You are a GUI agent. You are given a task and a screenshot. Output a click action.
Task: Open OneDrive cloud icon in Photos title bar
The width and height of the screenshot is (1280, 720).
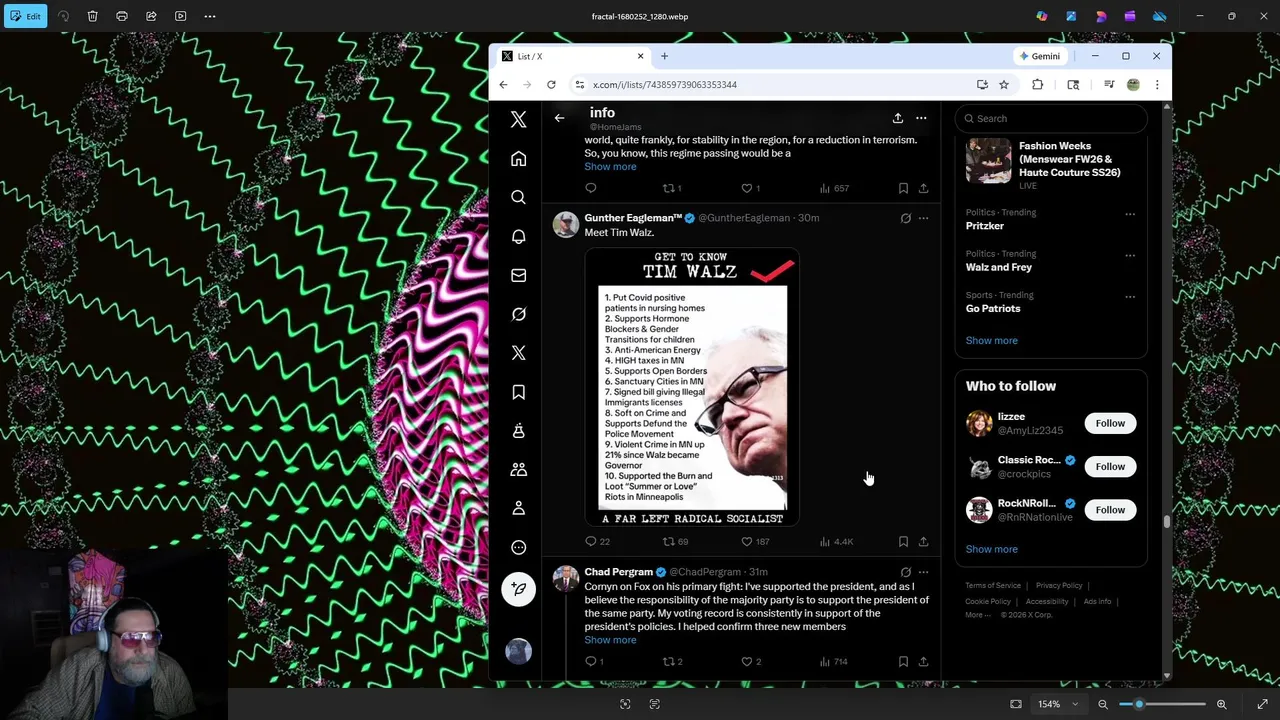(x=1160, y=16)
